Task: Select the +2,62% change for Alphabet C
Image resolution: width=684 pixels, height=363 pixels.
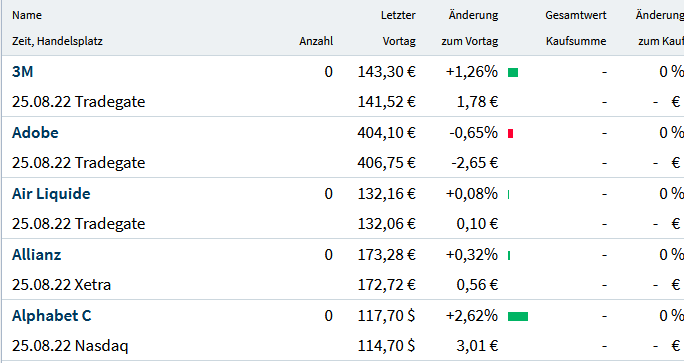Action: [472, 316]
